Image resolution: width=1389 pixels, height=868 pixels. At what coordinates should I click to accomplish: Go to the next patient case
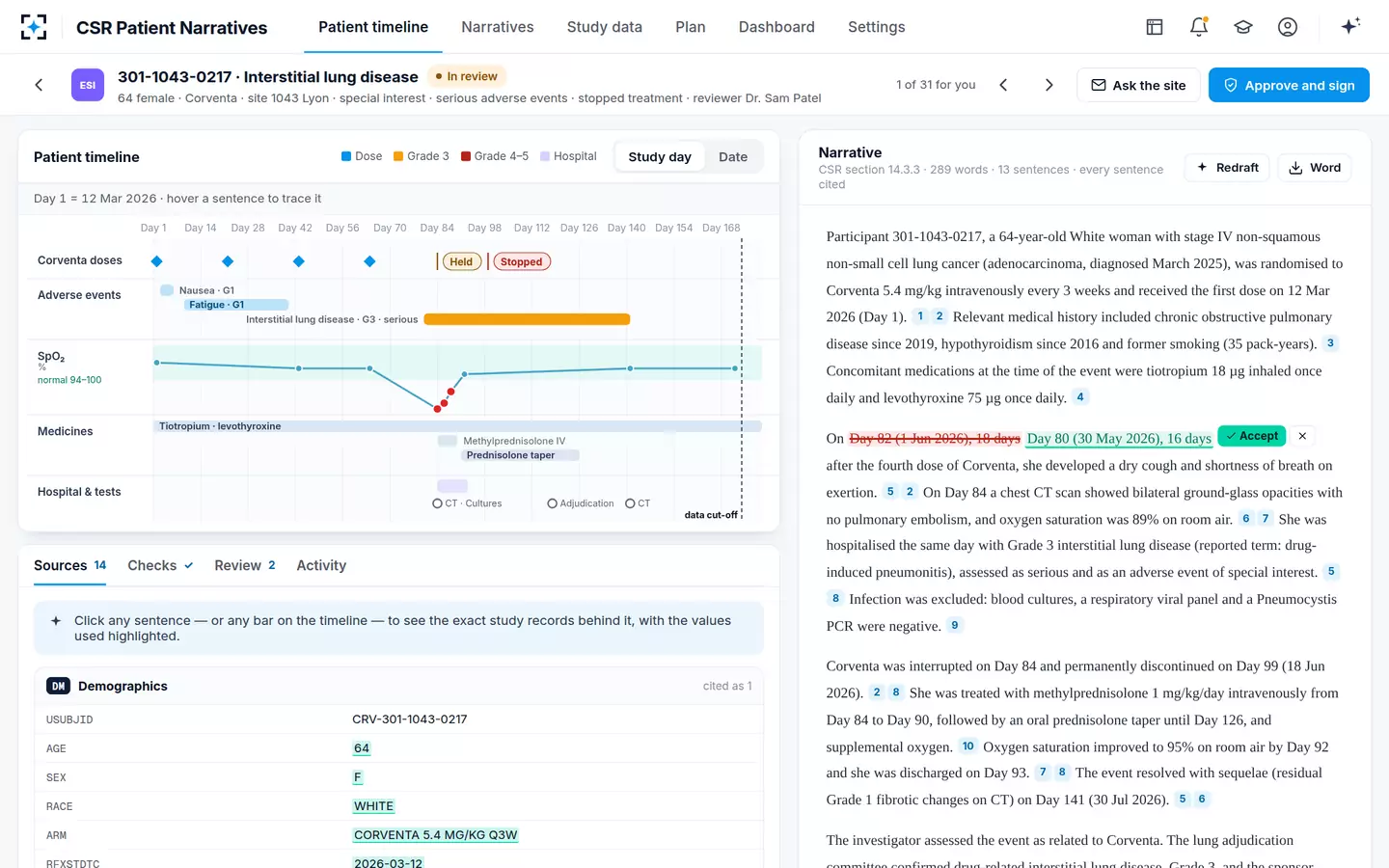[1049, 85]
